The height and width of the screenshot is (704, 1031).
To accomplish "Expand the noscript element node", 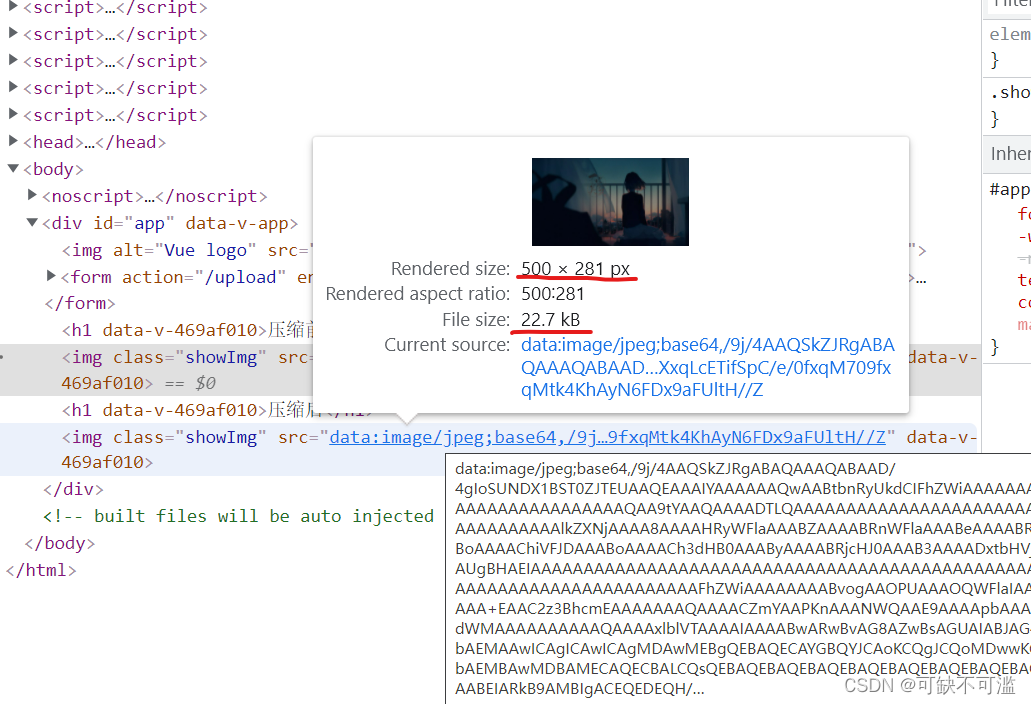I will [x=32, y=195].
